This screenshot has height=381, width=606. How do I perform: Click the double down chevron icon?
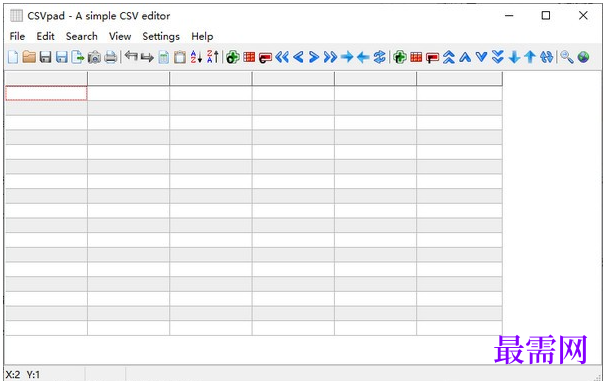tap(498, 57)
